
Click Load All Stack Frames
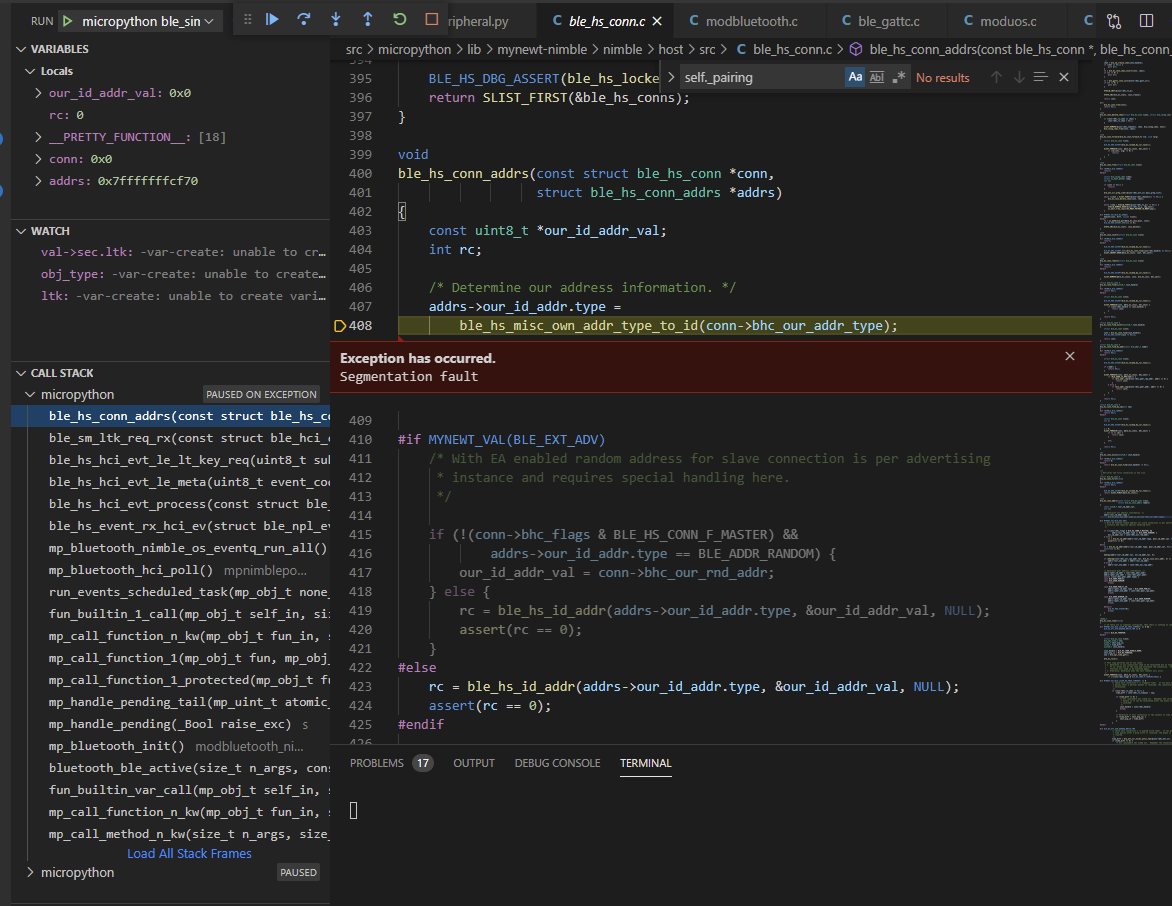coord(189,853)
